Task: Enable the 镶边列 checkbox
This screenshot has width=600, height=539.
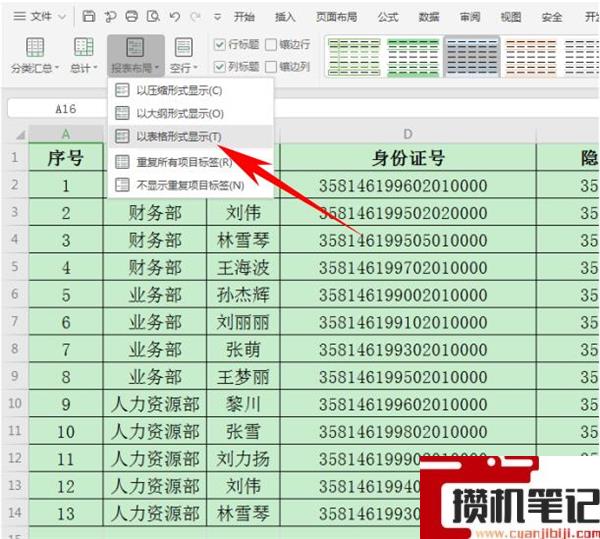Action: click(271, 67)
